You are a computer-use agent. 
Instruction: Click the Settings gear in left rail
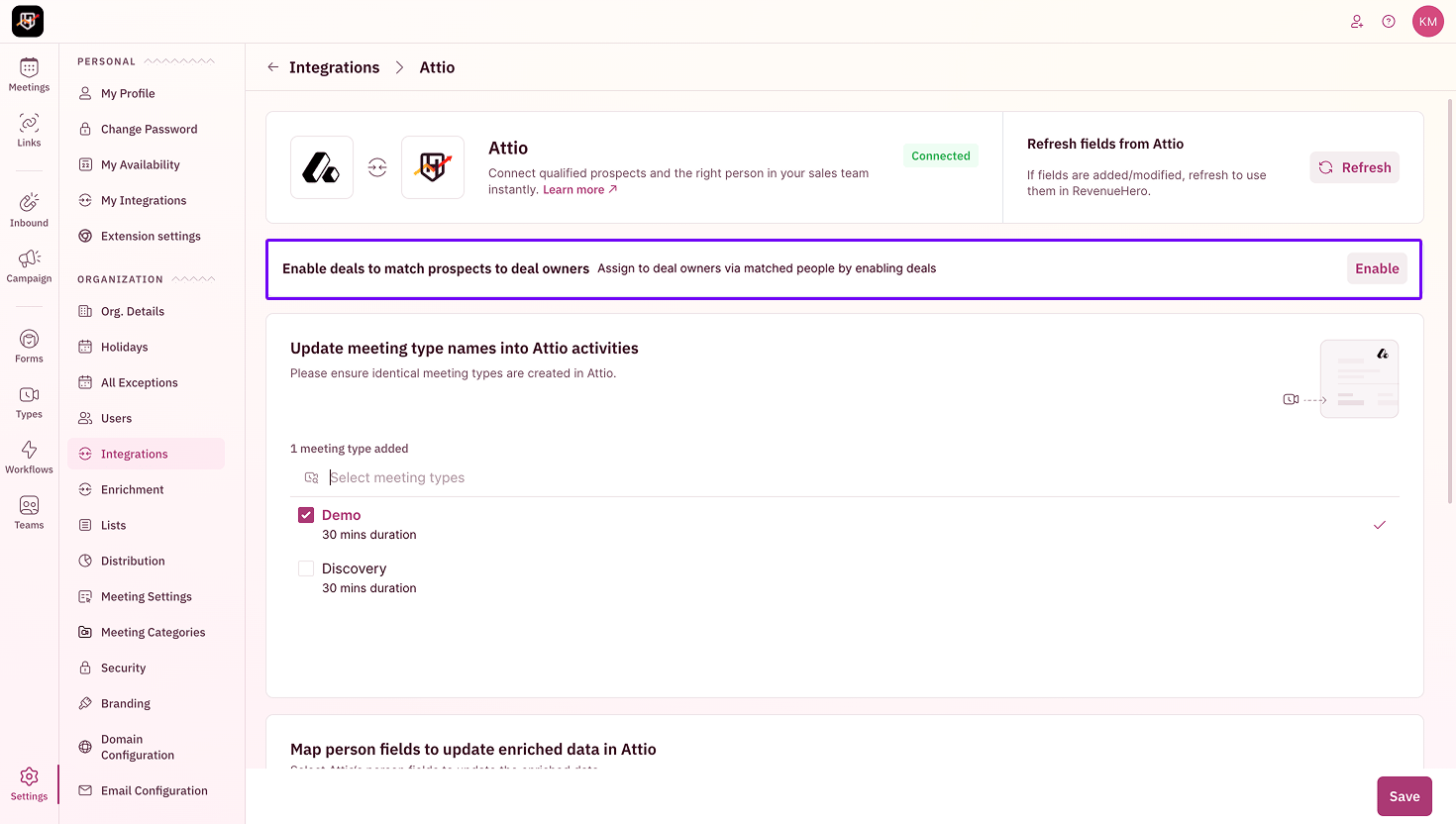[x=29, y=783]
